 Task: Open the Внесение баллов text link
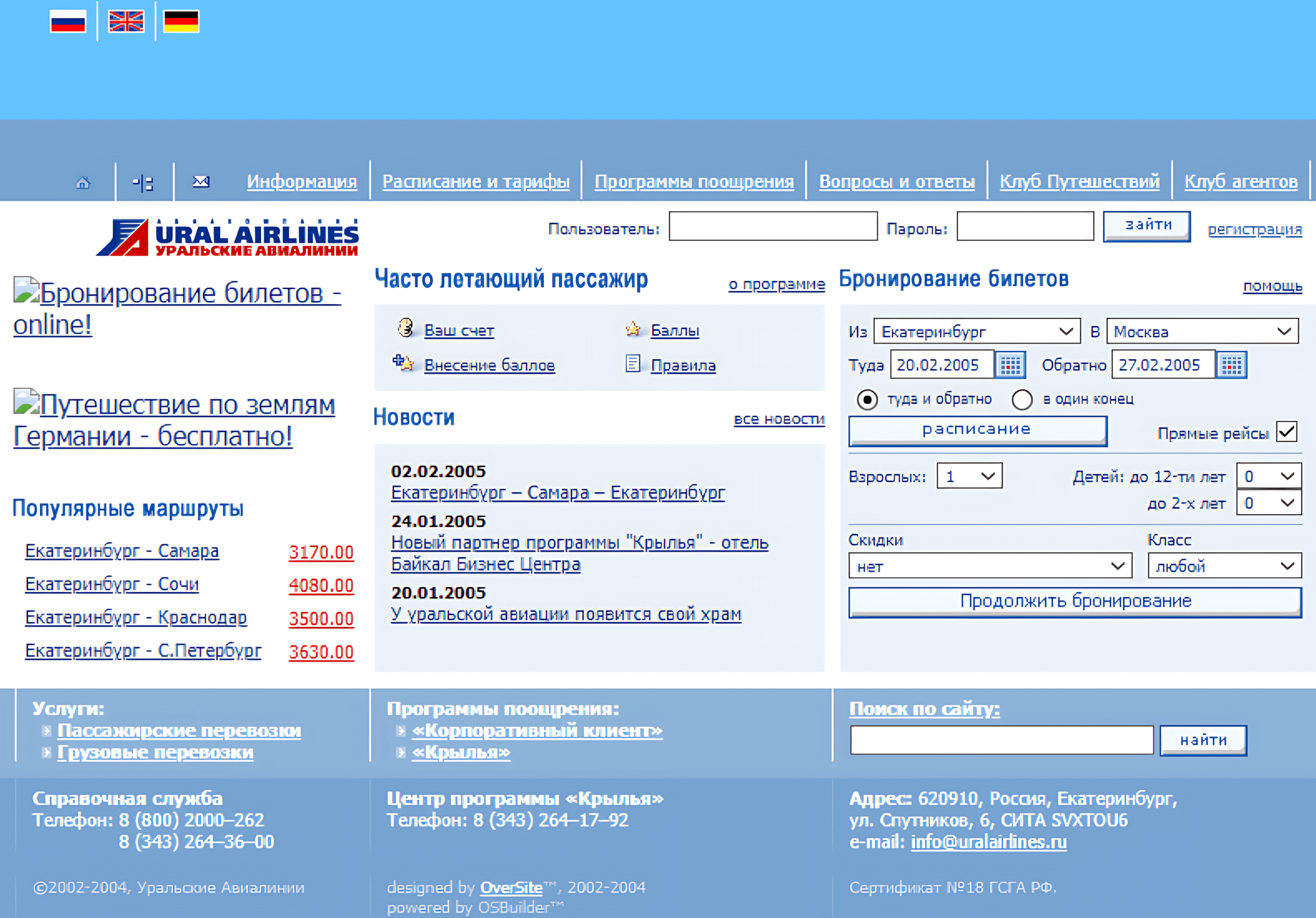coord(489,365)
